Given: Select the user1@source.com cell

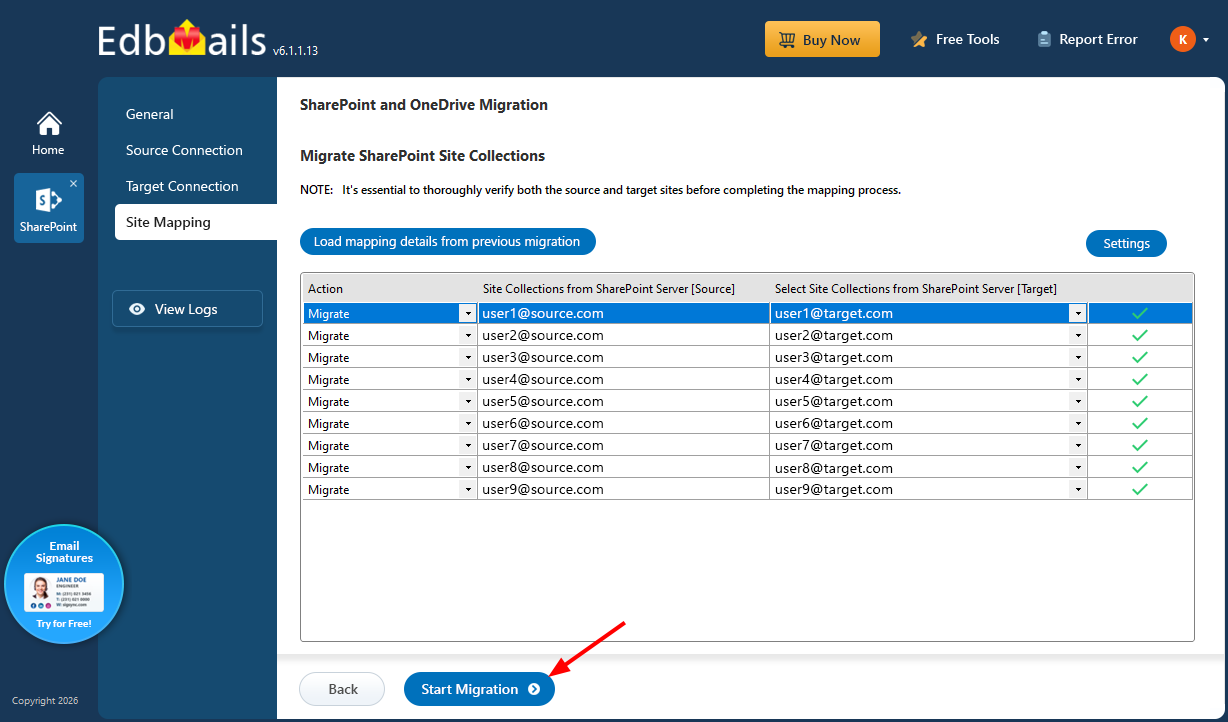Looking at the screenshot, I should pyautogui.click(x=624, y=313).
